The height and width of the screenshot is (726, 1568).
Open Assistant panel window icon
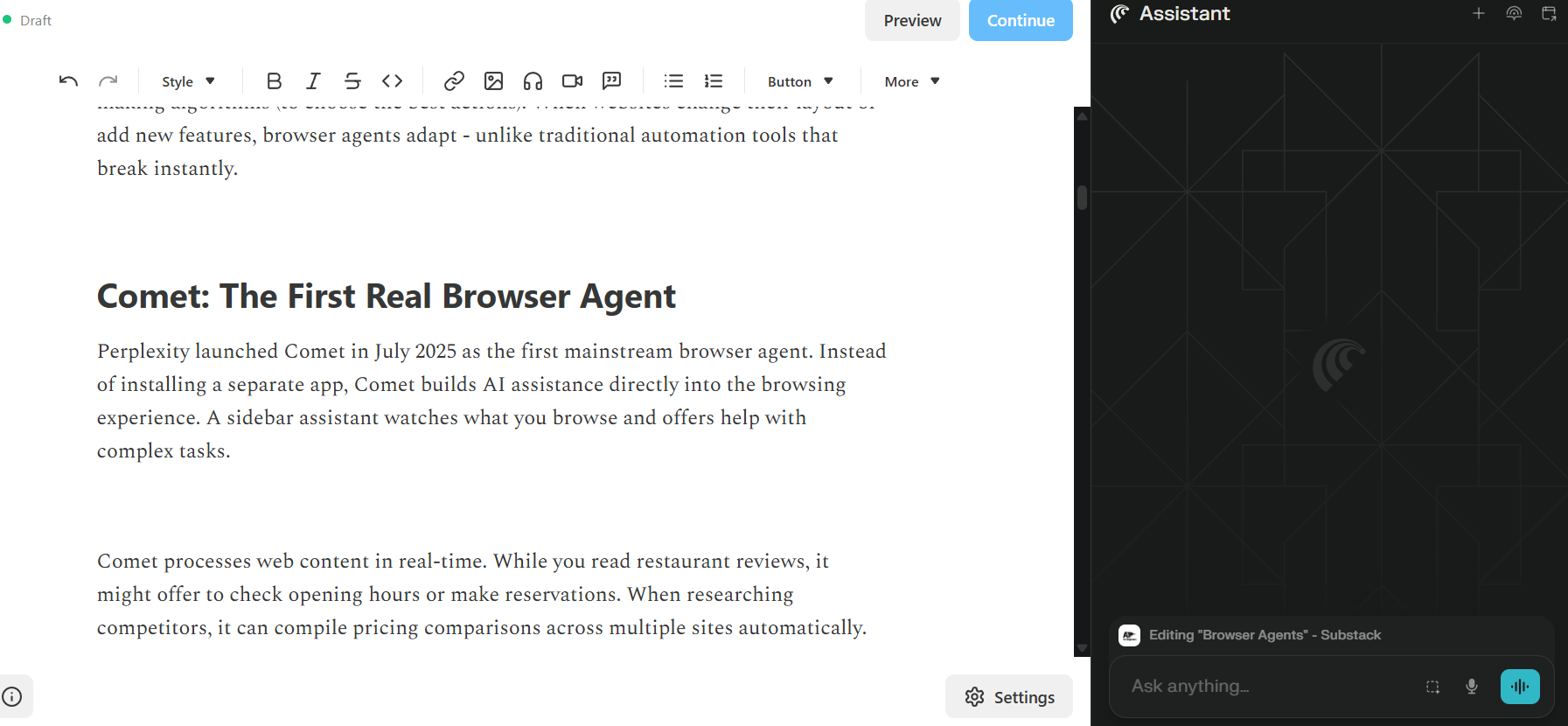coord(1549,13)
